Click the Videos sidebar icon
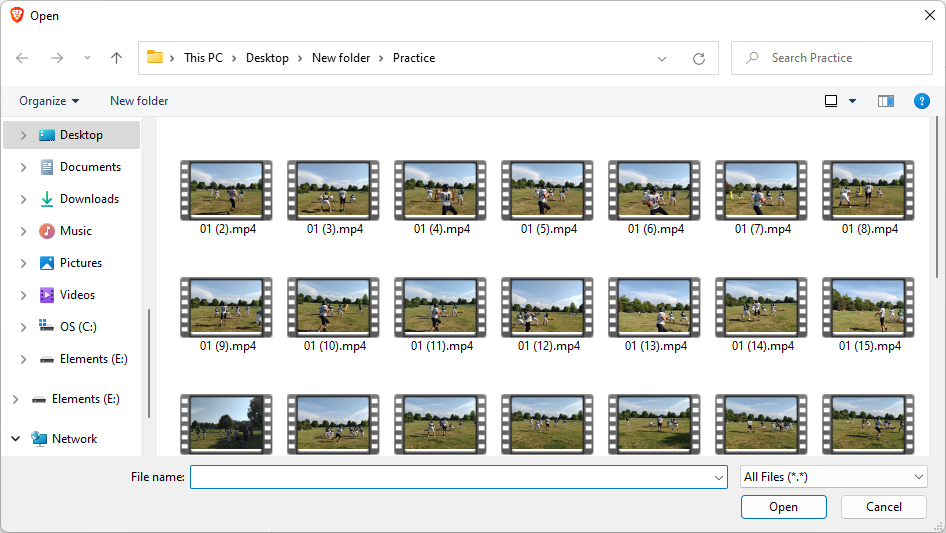946x533 pixels. (46, 295)
